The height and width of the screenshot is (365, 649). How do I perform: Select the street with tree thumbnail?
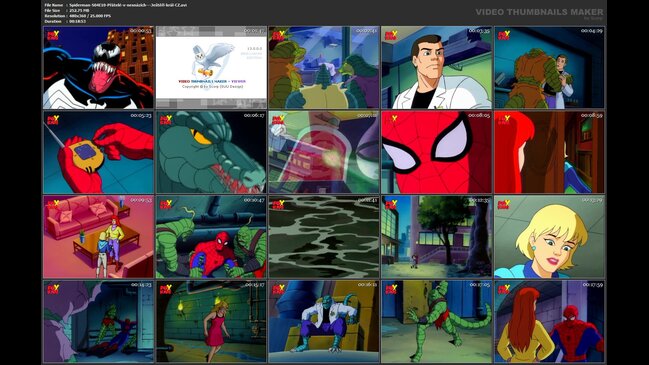(x=436, y=237)
